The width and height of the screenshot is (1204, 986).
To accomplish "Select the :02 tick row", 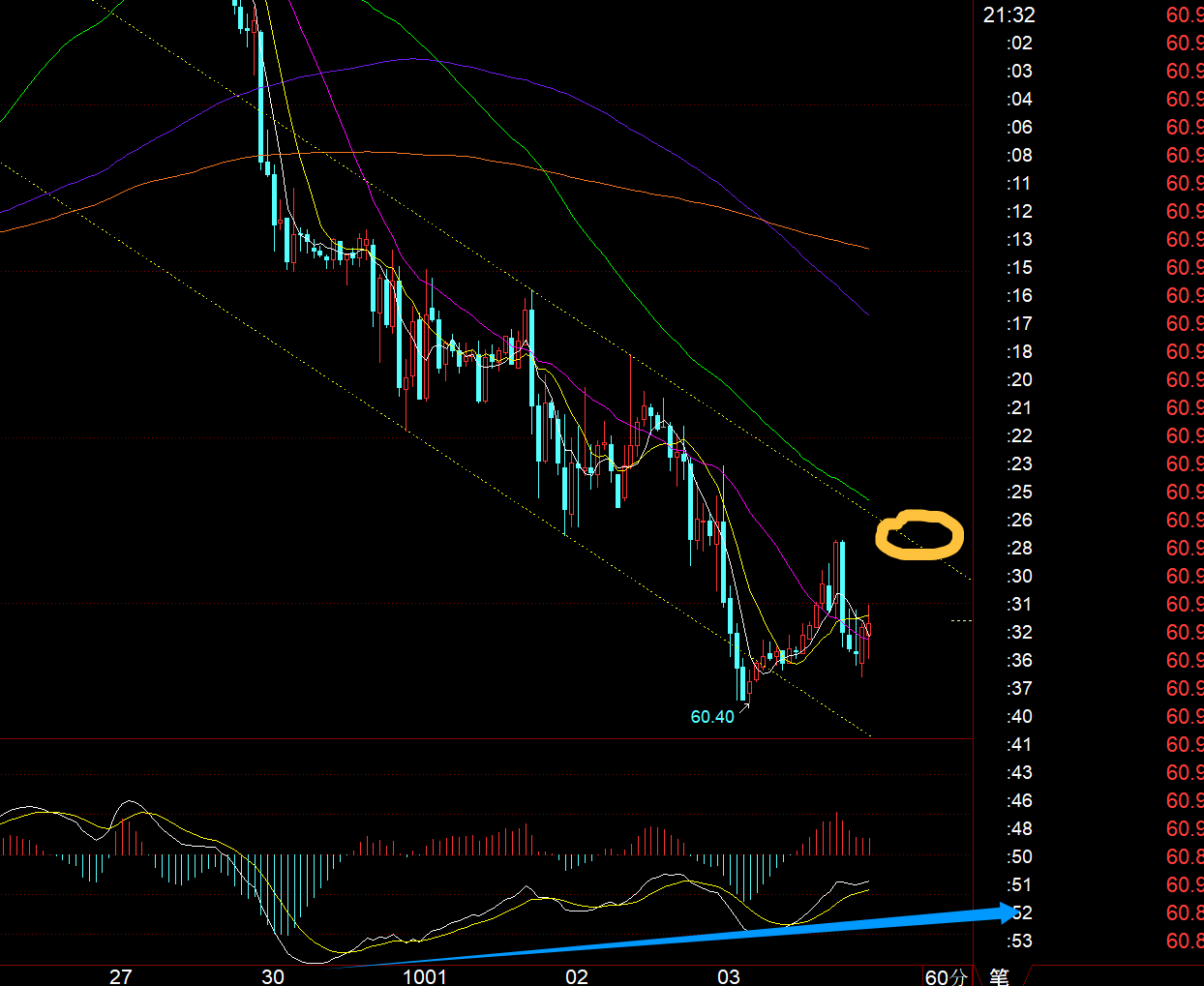I will pos(1089,43).
